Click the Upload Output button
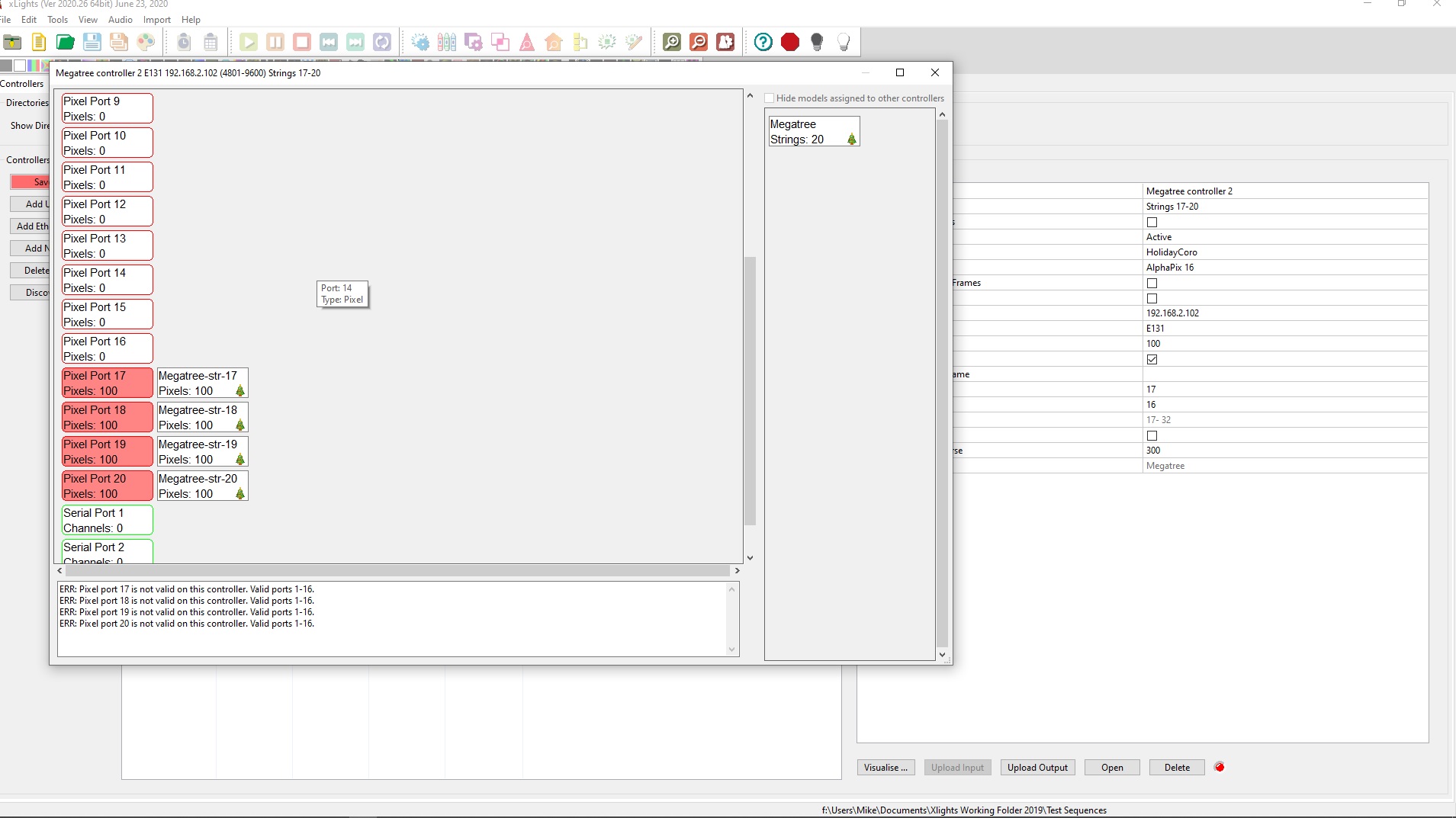 [1037, 767]
